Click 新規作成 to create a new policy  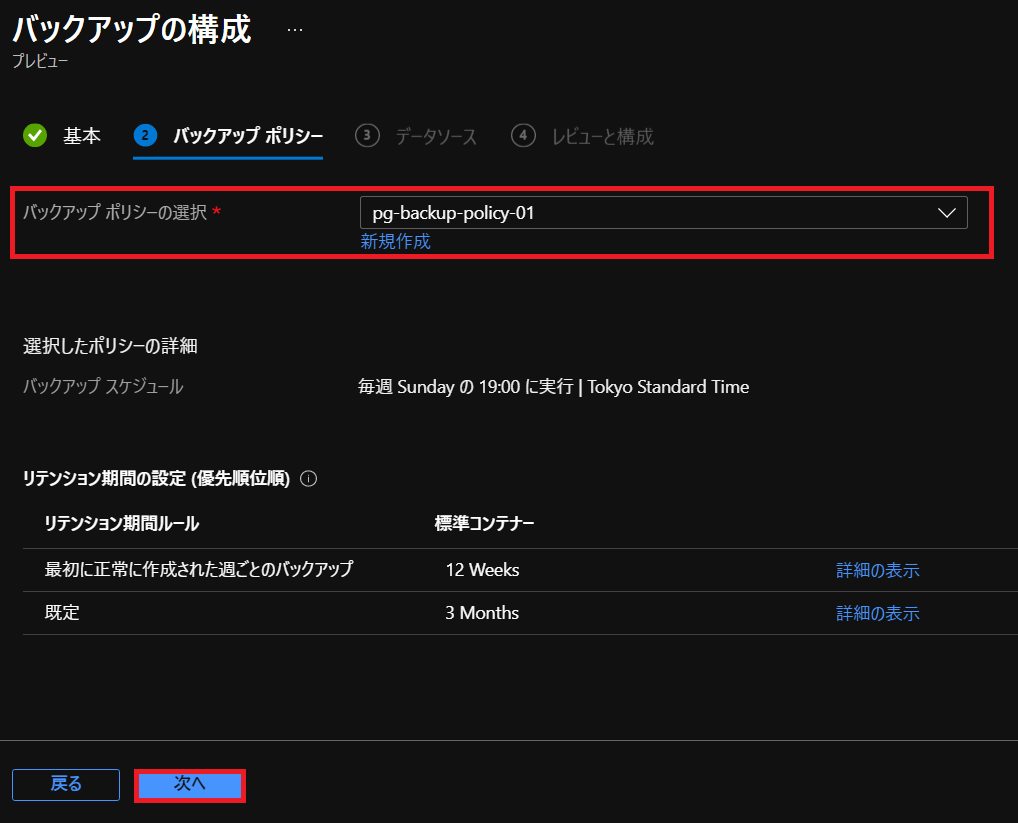coord(395,242)
